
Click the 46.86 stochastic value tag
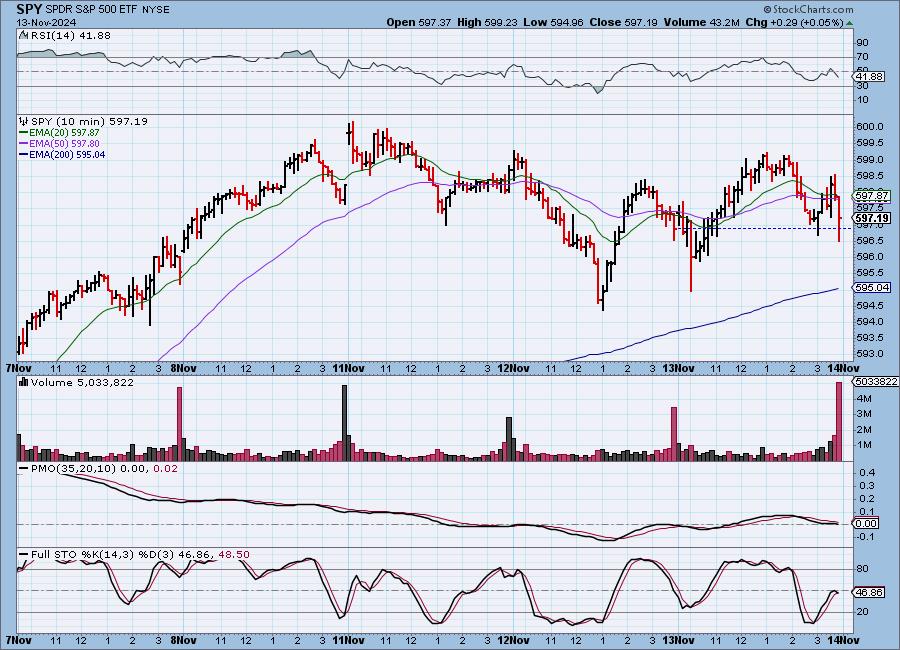pos(869,592)
